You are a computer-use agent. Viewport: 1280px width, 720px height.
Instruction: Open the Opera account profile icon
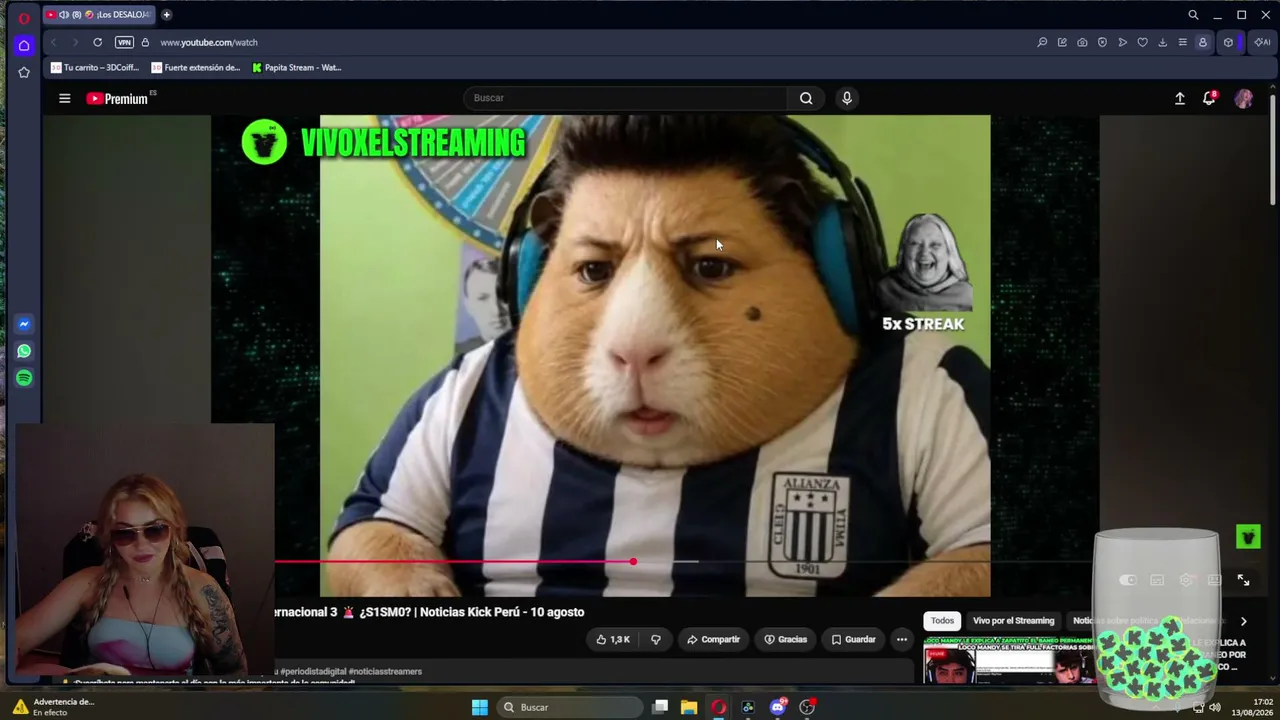click(1203, 42)
